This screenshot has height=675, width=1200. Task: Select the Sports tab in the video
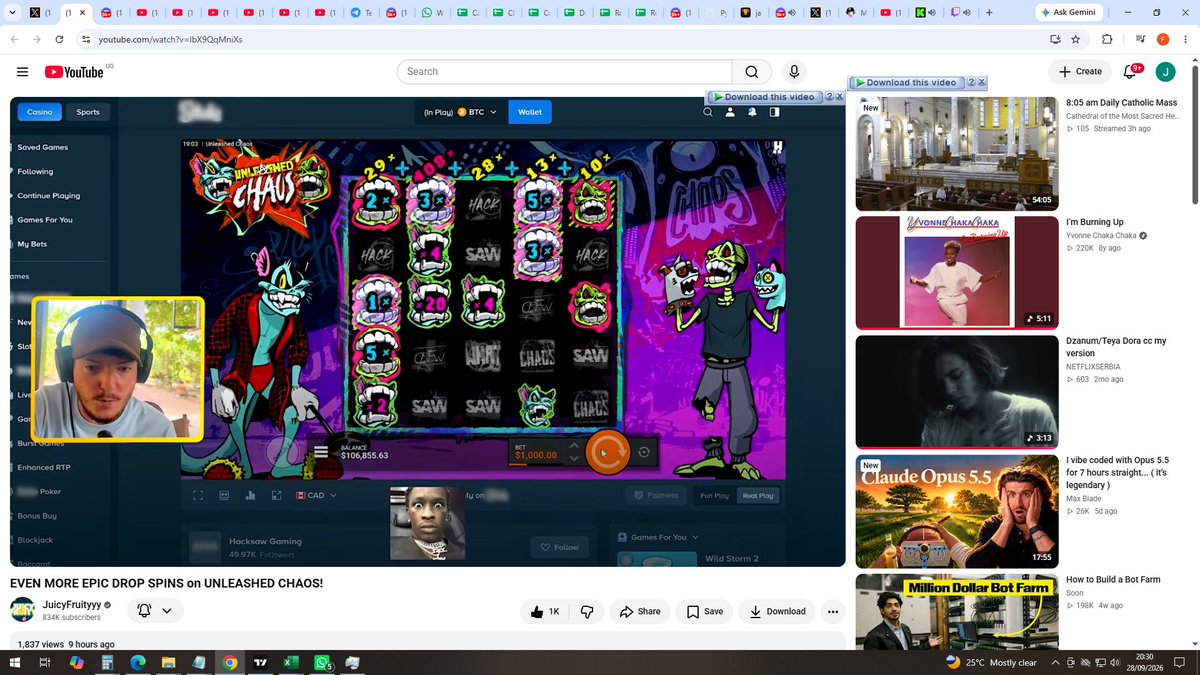[x=88, y=112]
